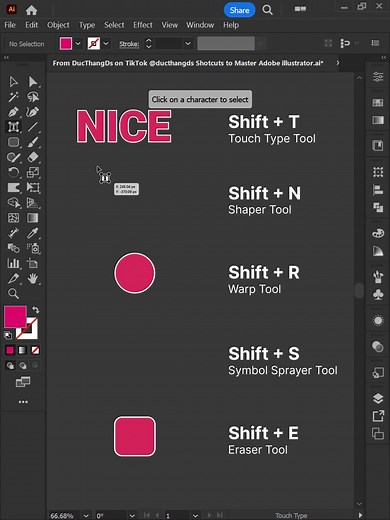Choose the Magic Wand tool
Viewport: 390px width, 520px height.
13,97
